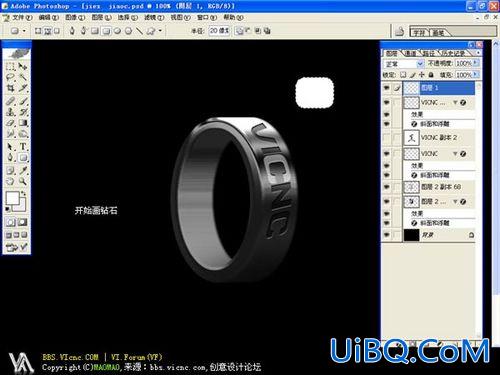Image resolution: width=500 pixels, height=375 pixels.
Task: Collapse effects of the VICNC layer
Action: pyautogui.click(x=455, y=154)
